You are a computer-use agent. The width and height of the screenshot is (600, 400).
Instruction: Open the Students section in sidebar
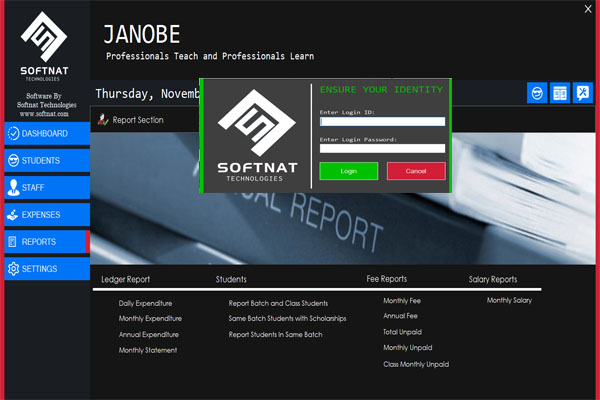click(47, 160)
